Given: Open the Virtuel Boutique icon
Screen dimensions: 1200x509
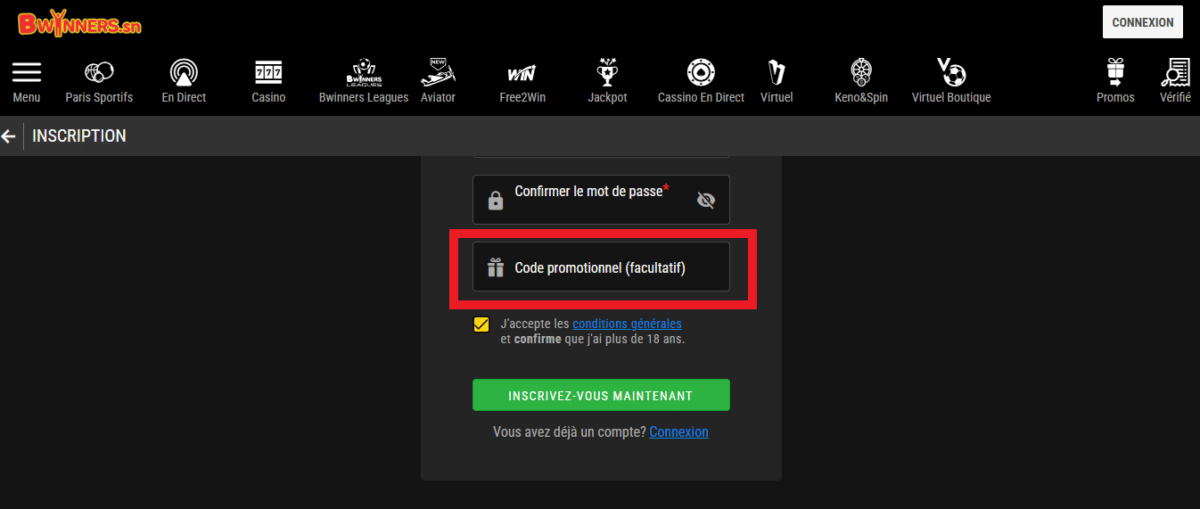Looking at the screenshot, I should click(951, 72).
